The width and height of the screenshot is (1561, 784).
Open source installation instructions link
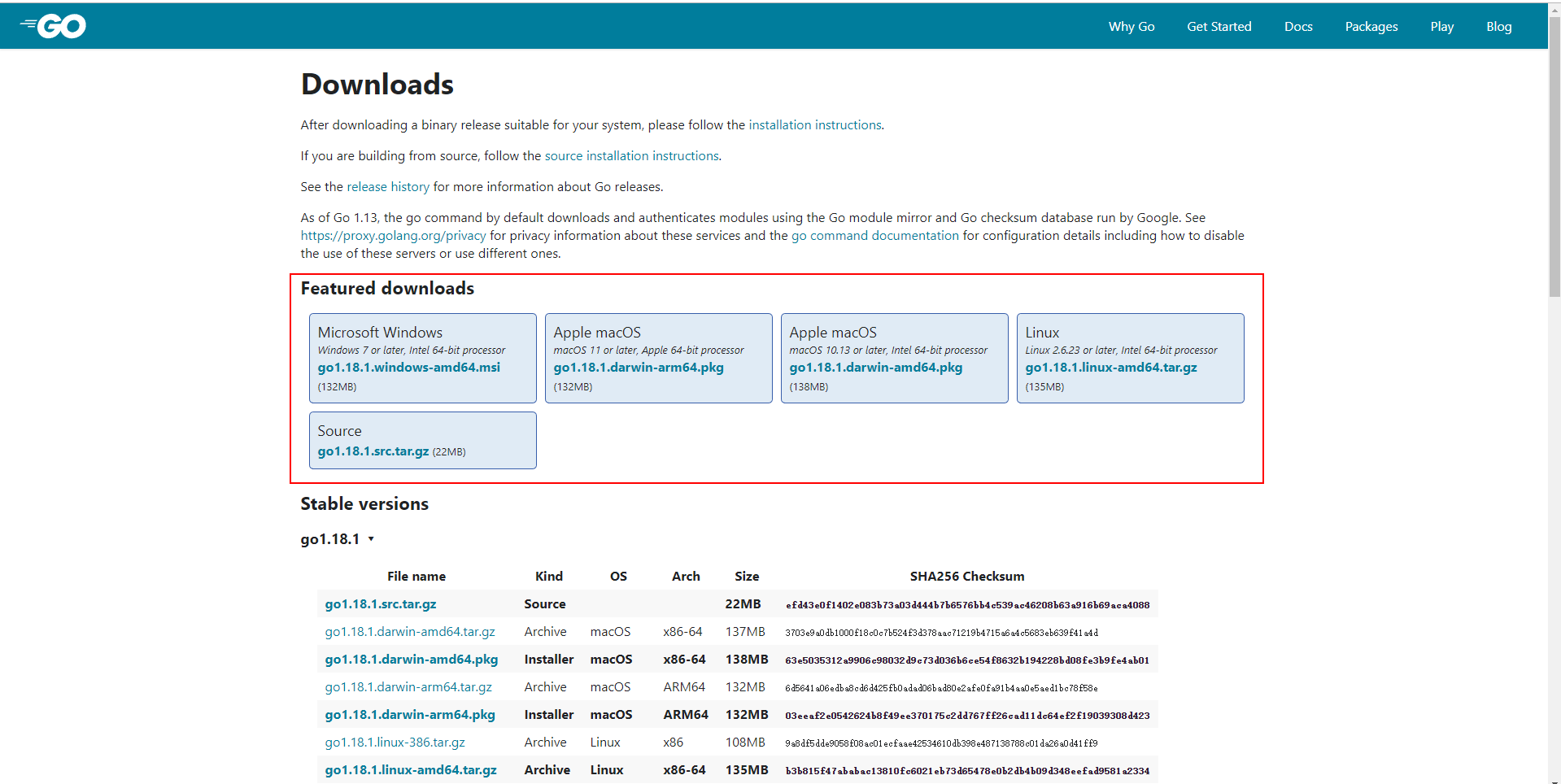[631, 156]
